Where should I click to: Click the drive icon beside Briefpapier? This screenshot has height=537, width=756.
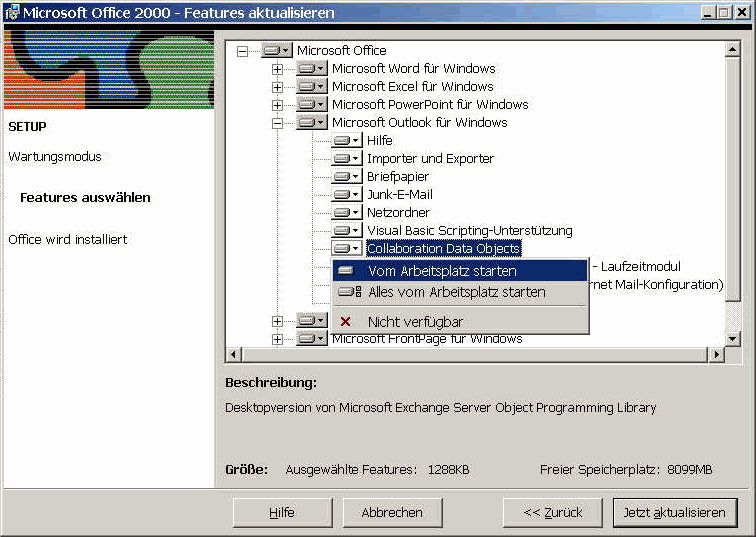pos(347,176)
